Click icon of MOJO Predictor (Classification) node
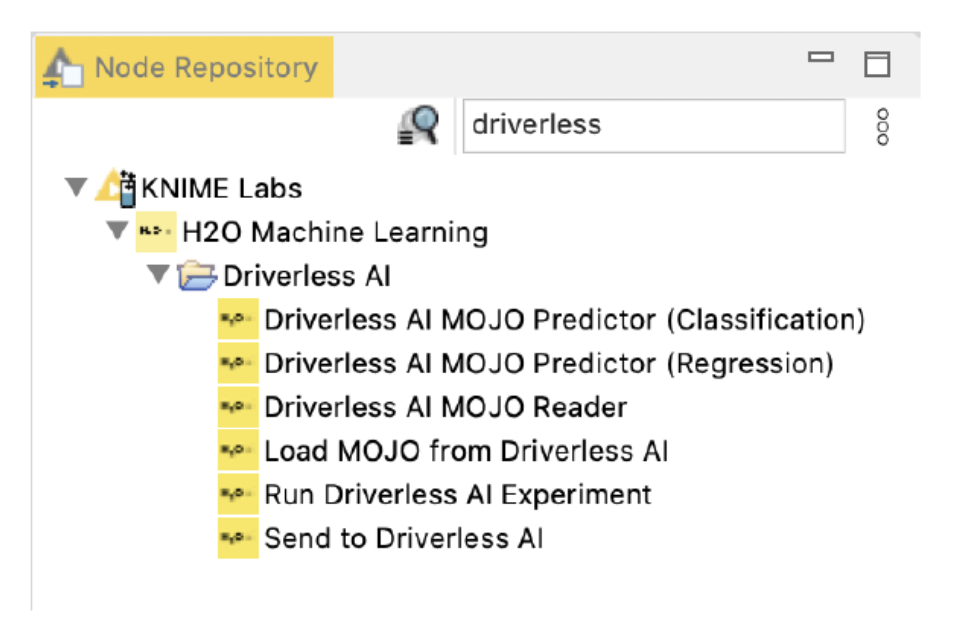 (238, 320)
